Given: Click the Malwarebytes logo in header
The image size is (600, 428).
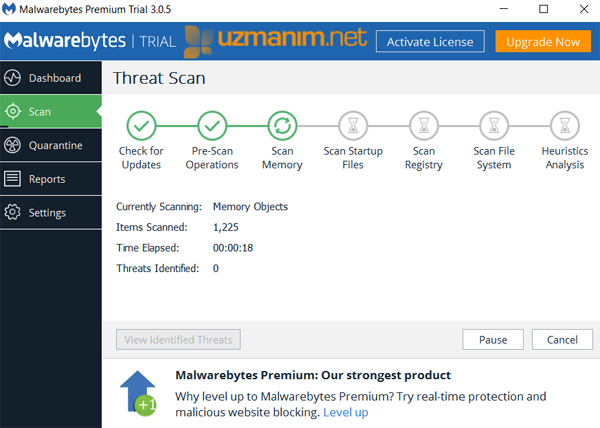Looking at the screenshot, I should [x=65, y=41].
